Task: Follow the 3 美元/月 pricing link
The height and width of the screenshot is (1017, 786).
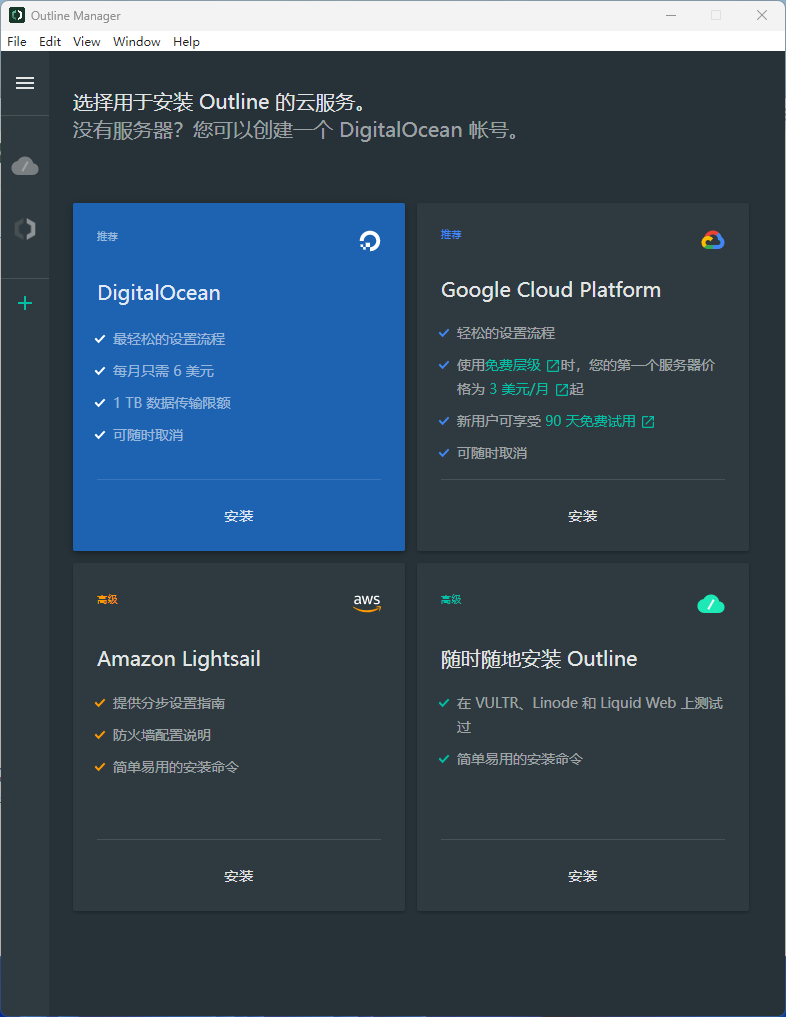Action: (520, 389)
